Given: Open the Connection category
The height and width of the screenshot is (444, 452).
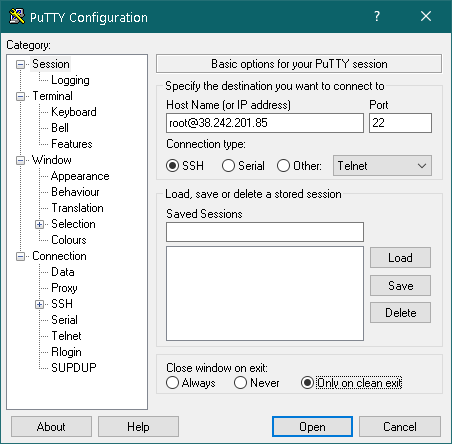Looking at the screenshot, I should [x=59, y=256].
